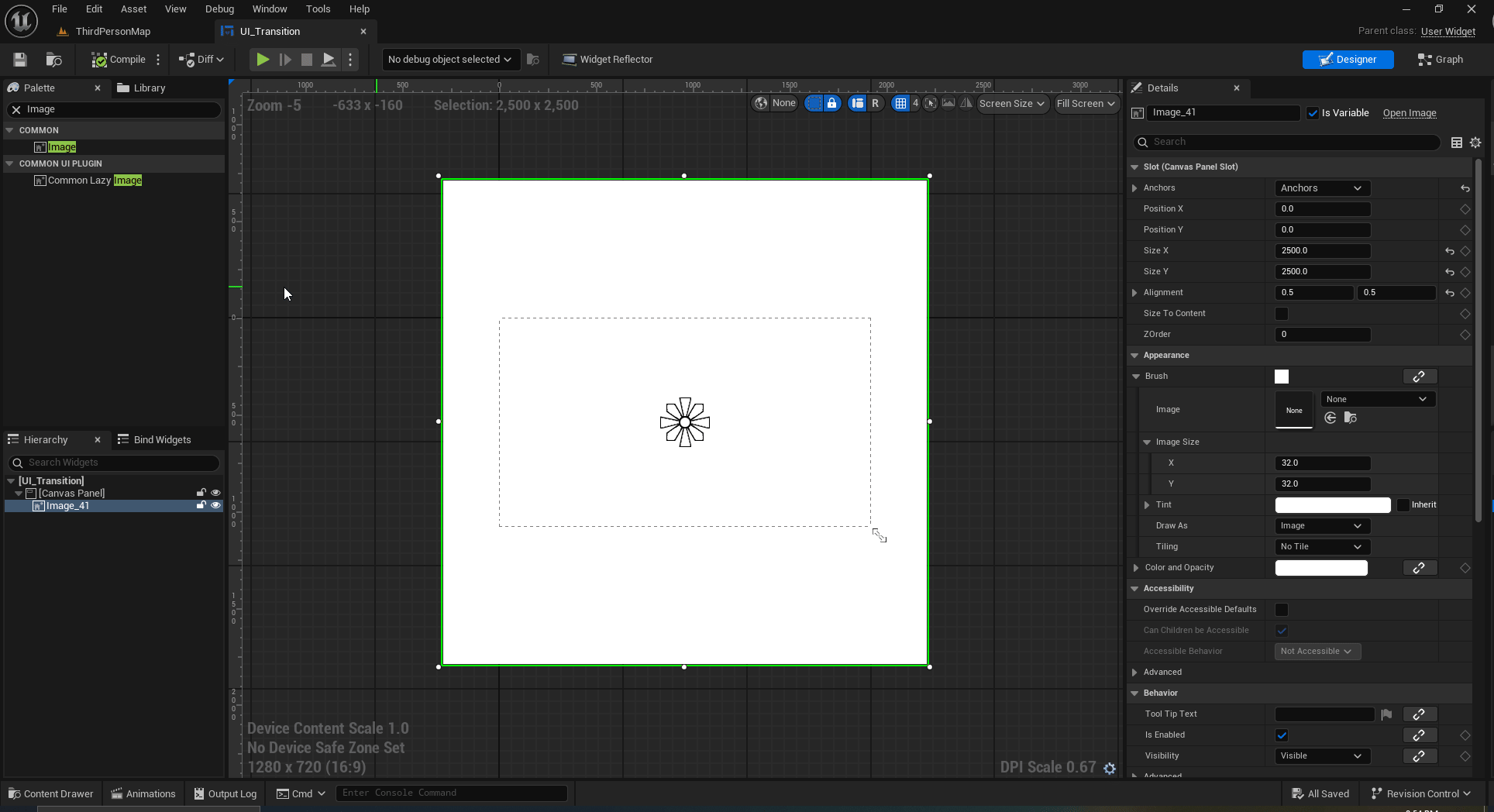Start Play in Editor with the green arrow

[x=263, y=60]
